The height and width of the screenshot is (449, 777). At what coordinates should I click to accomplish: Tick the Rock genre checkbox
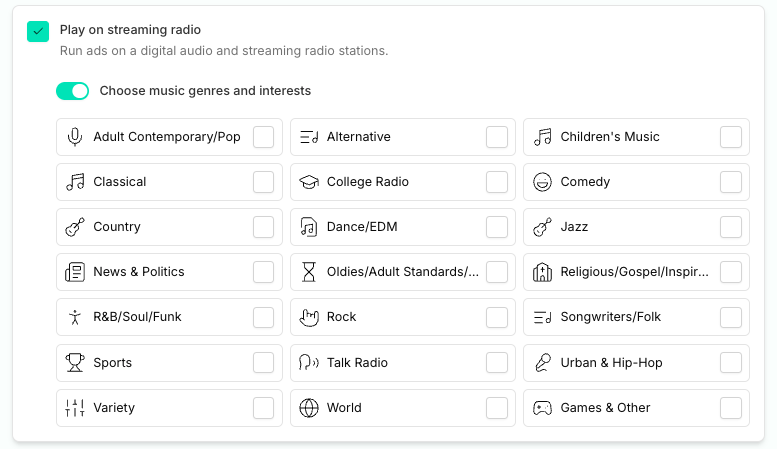click(497, 317)
